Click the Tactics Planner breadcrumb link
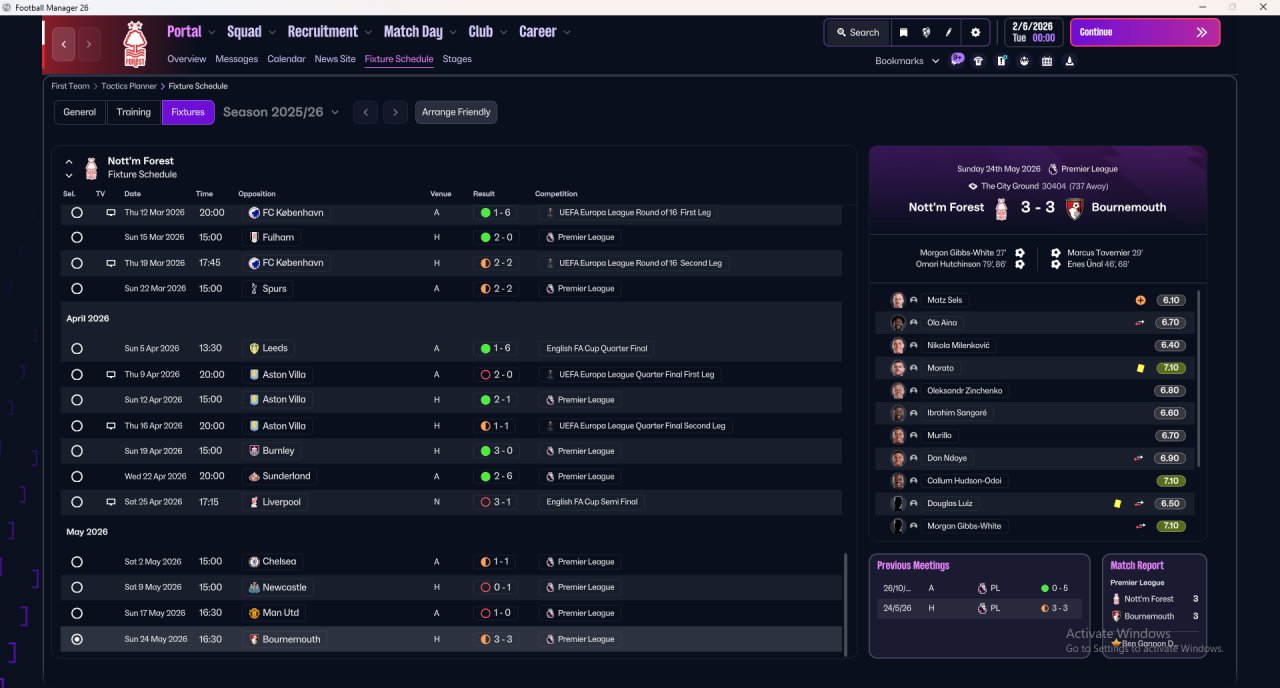This screenshot has height=688, width=1280. tap(129, 86)
